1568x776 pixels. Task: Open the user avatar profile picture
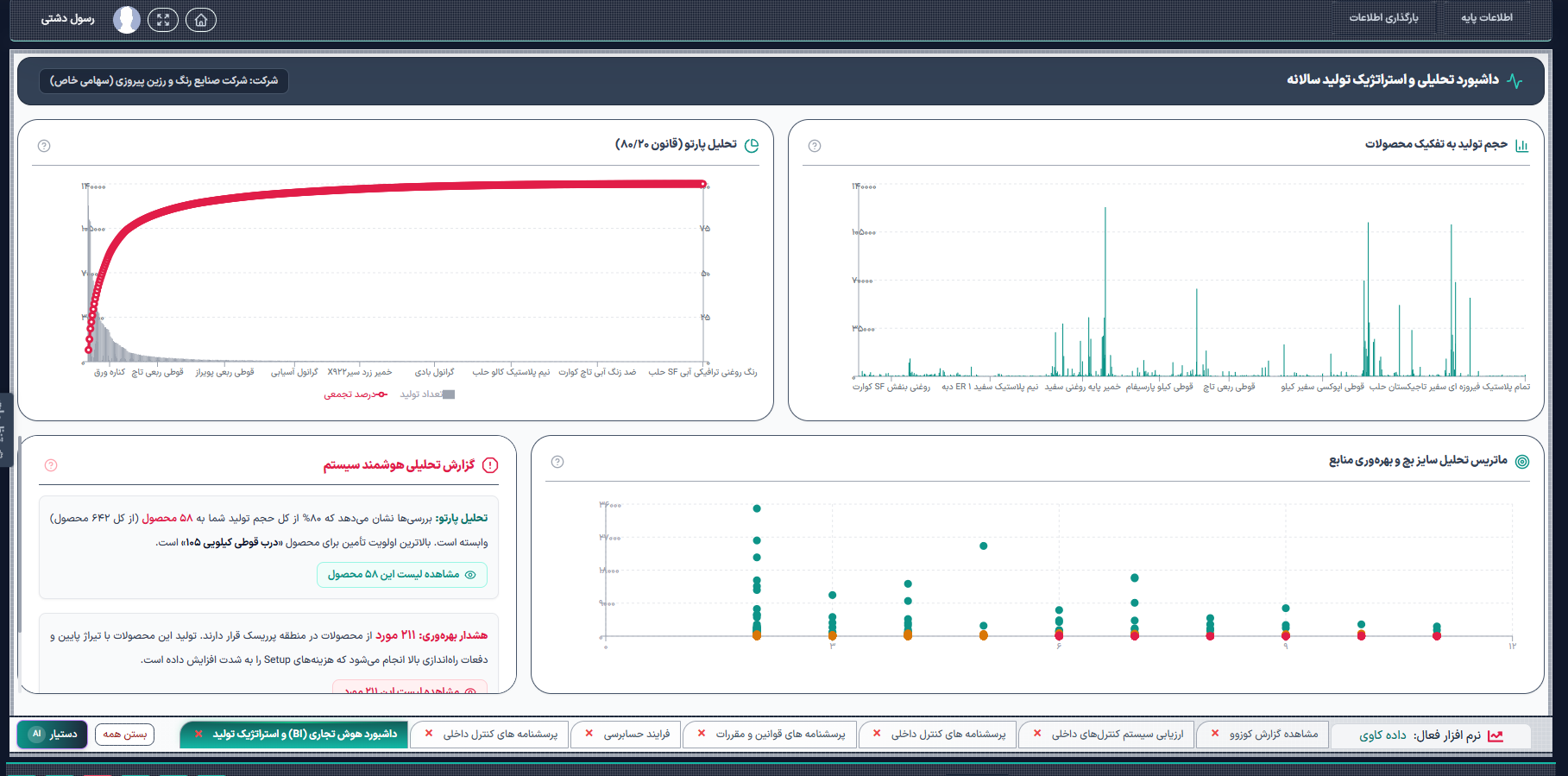click(127, 20)
